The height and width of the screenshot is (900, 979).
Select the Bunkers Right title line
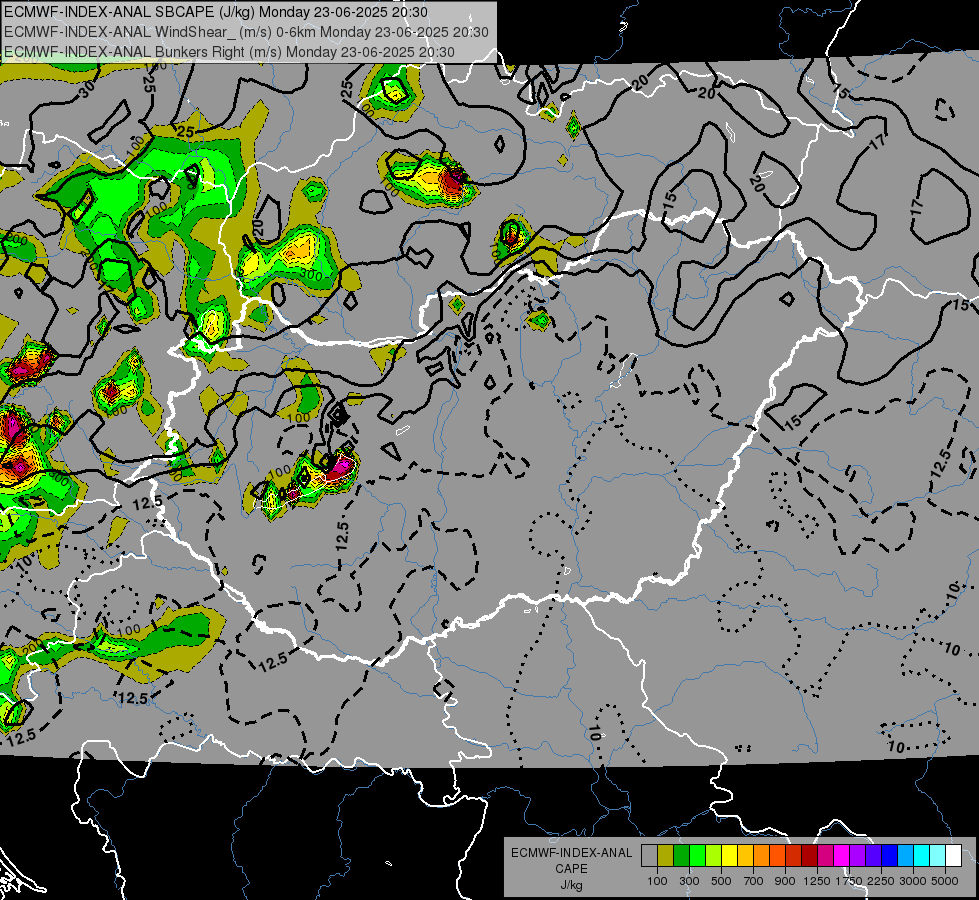229,52
